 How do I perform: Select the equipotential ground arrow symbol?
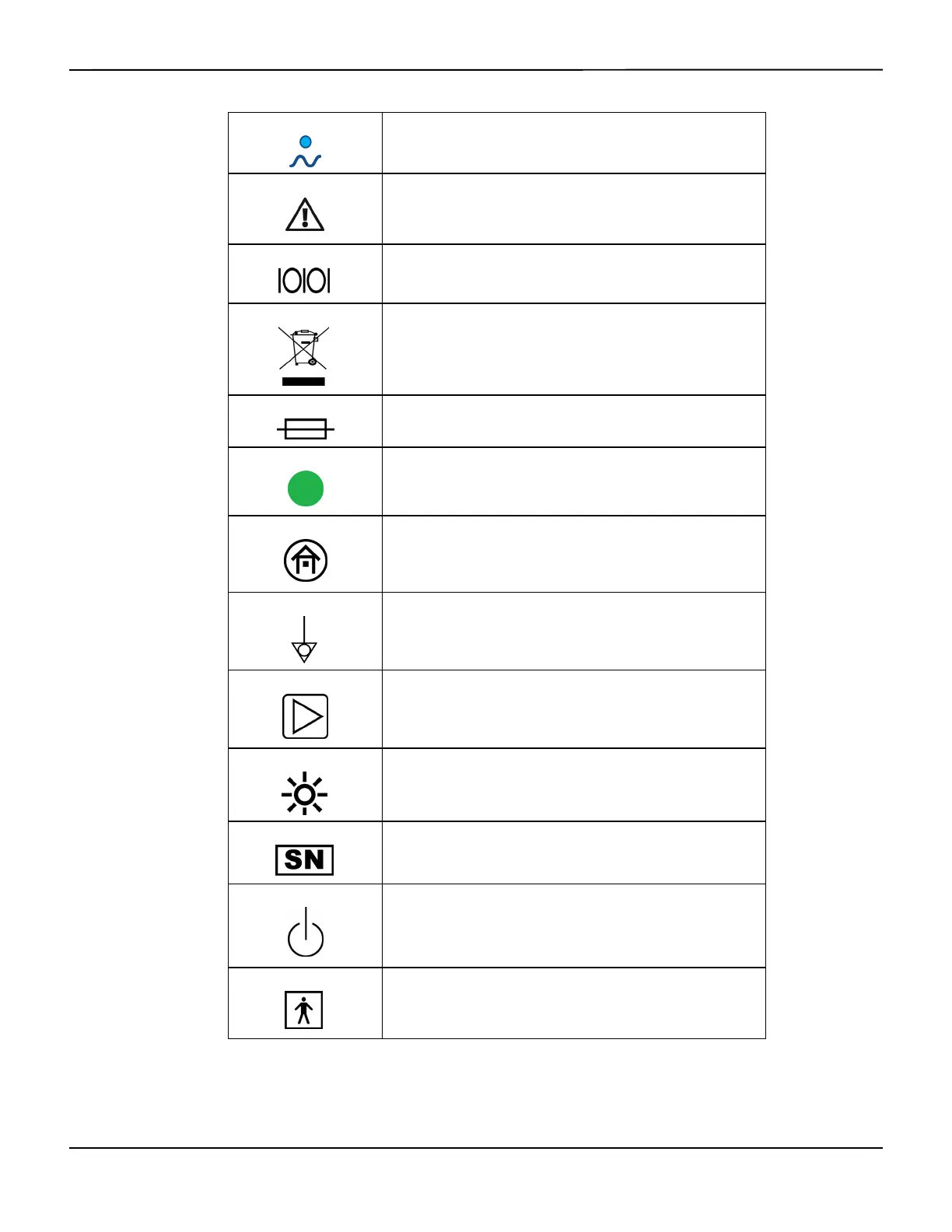point(304,640)
